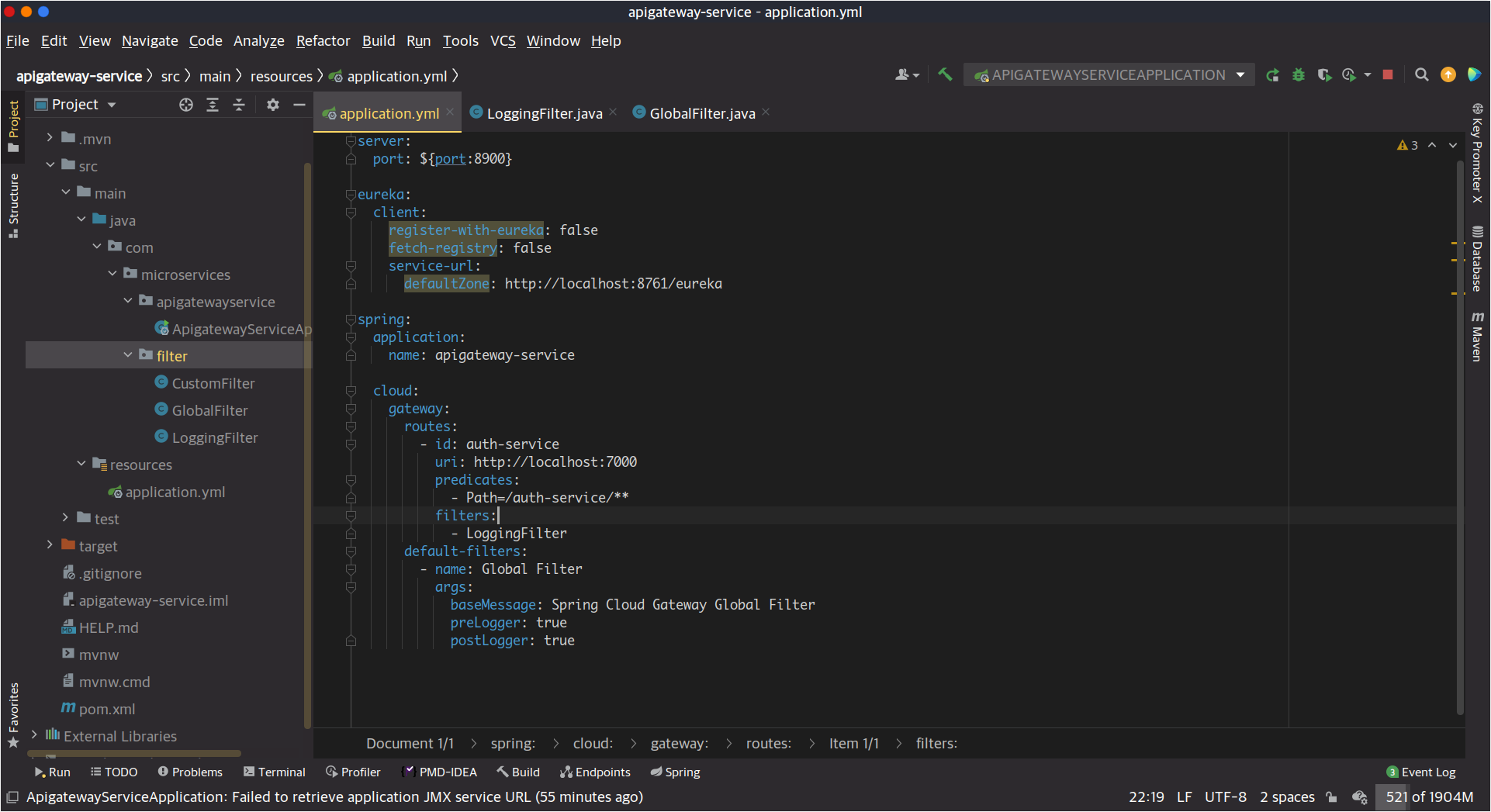This screenshot has width=1491, height=812.
Task: Run with coverage using the shield icon
Action: click(1325, 75)
